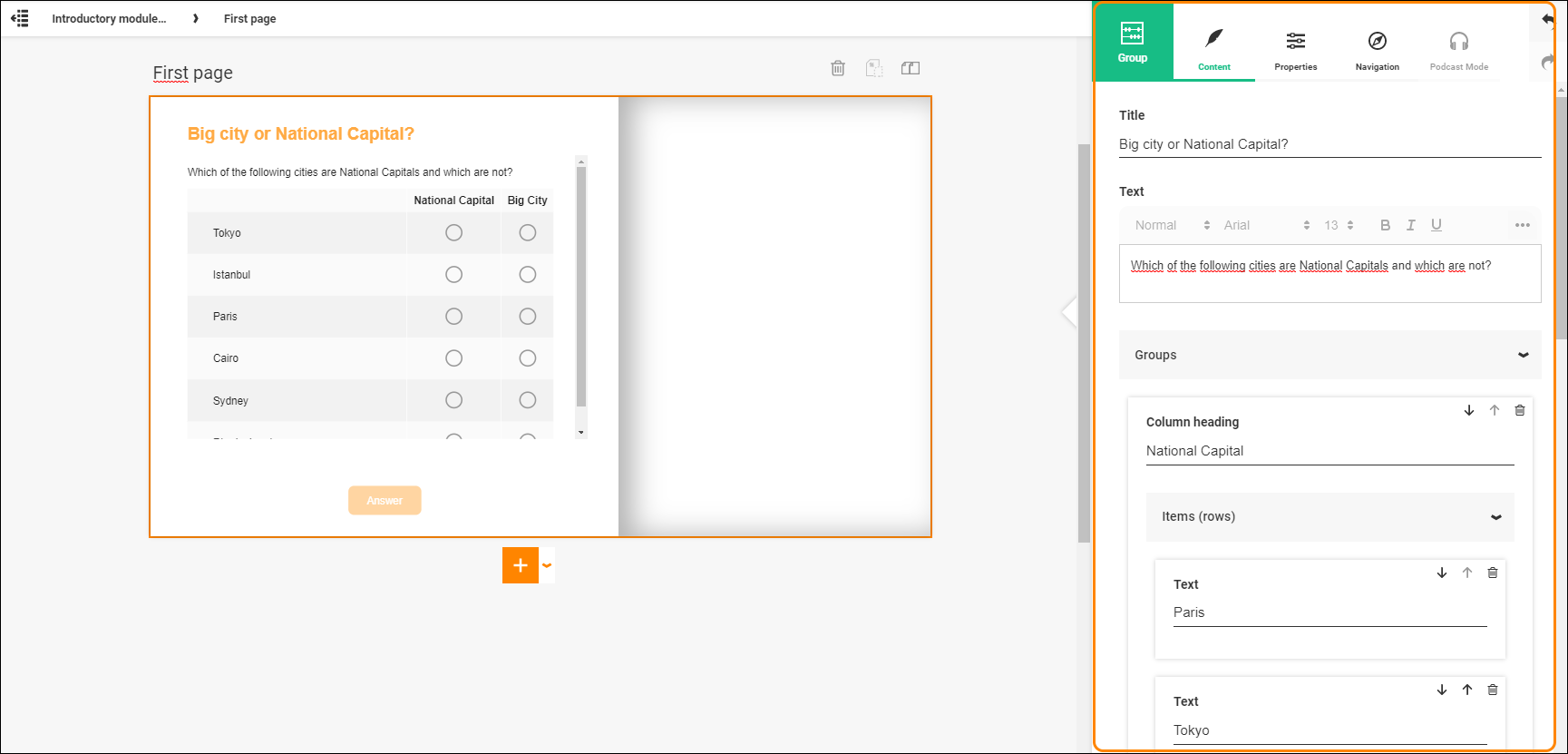Select Big City for Sydney
This screenshot has width=1568, height=754.
[x=528, y=400]
